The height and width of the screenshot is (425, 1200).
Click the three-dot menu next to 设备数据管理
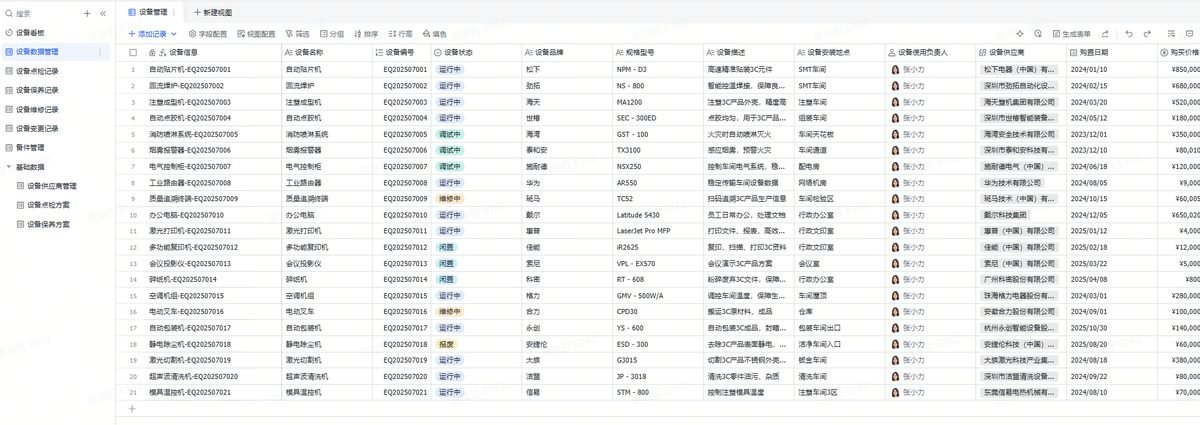98,51
